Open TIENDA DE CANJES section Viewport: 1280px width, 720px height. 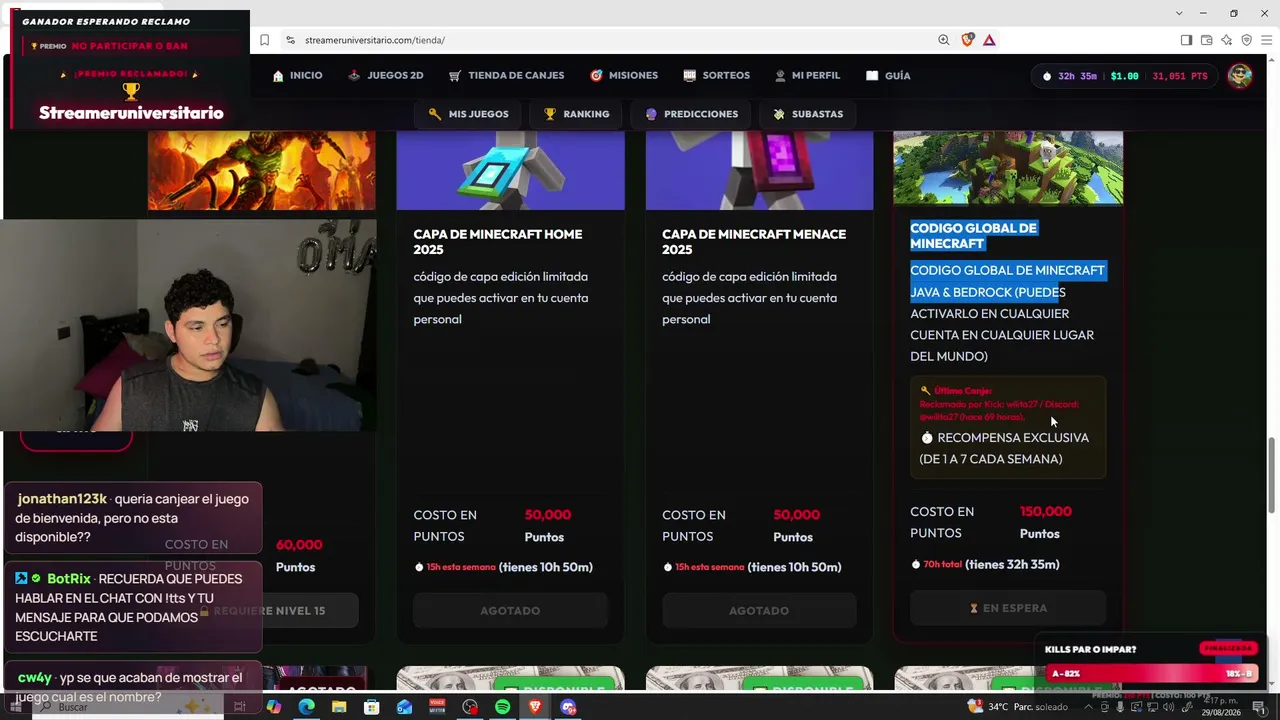click(507, 75)
